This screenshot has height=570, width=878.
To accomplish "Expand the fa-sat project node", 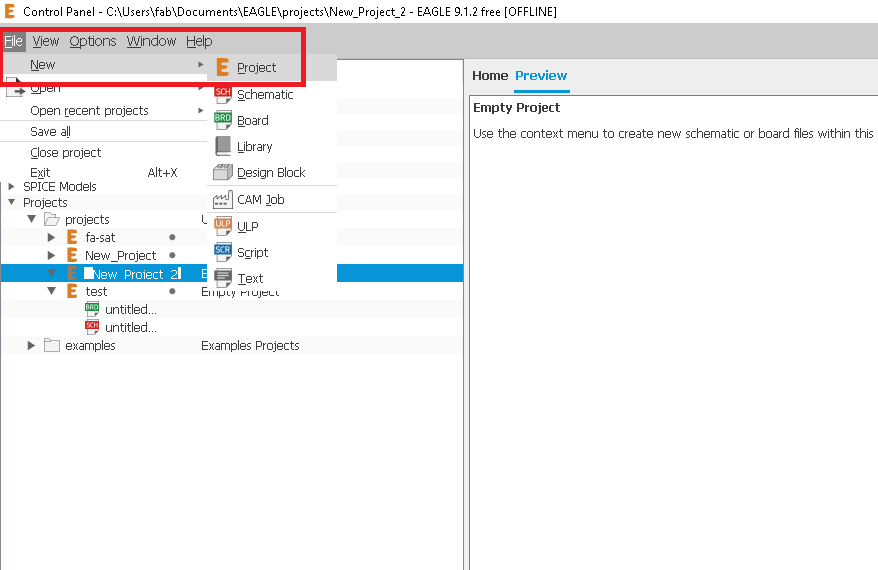I will [51, 237].
